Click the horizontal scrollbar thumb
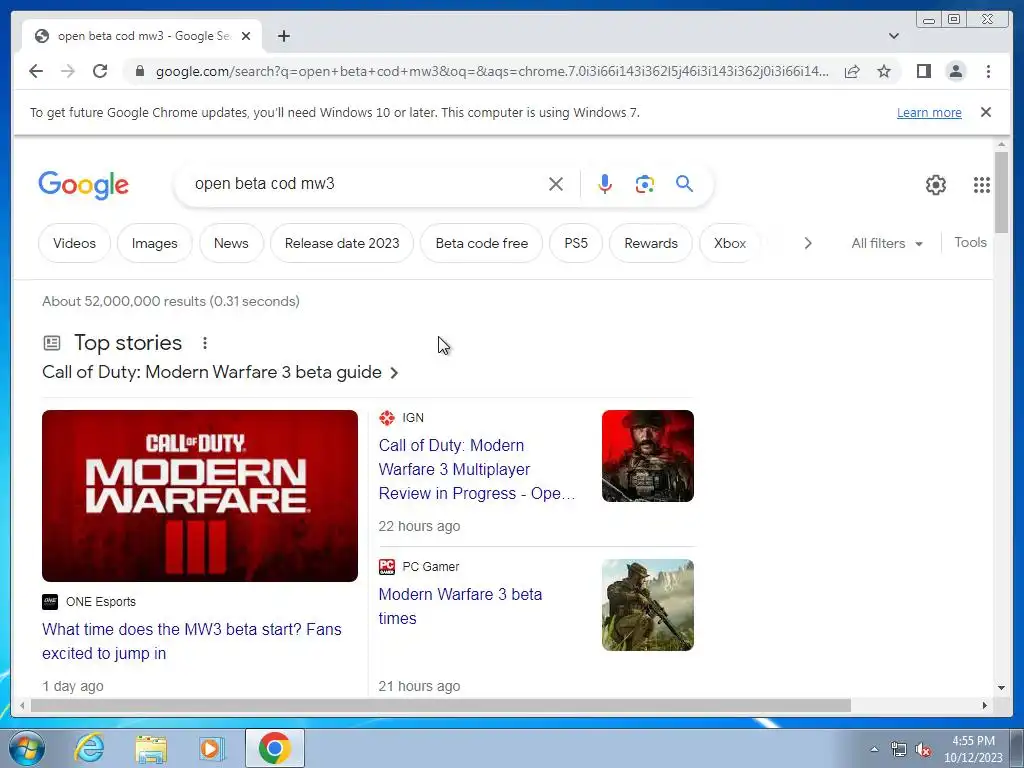The image size is (1024, 768). click(x=441, y=705)
